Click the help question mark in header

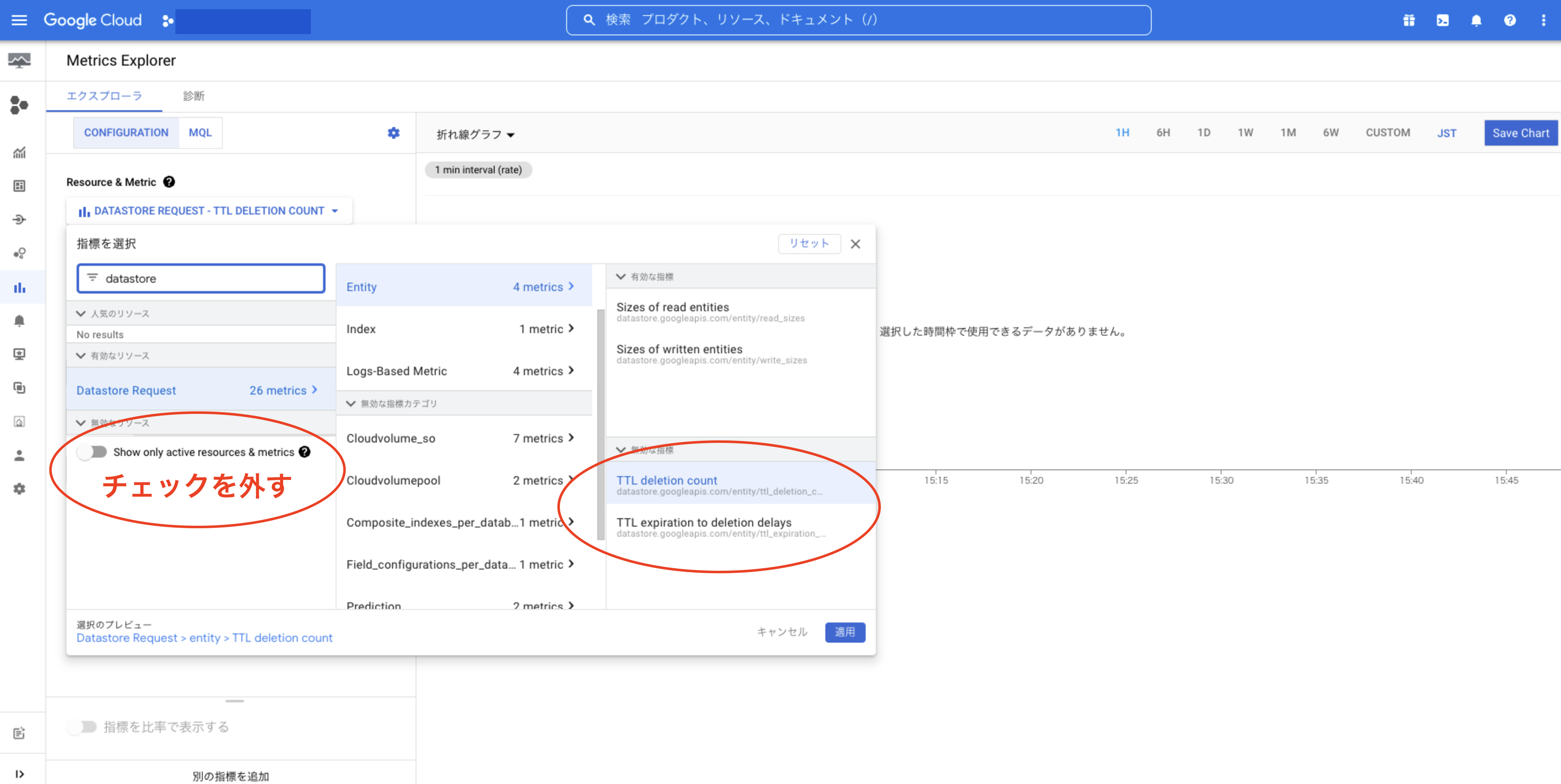click(x=1510, y=20)
